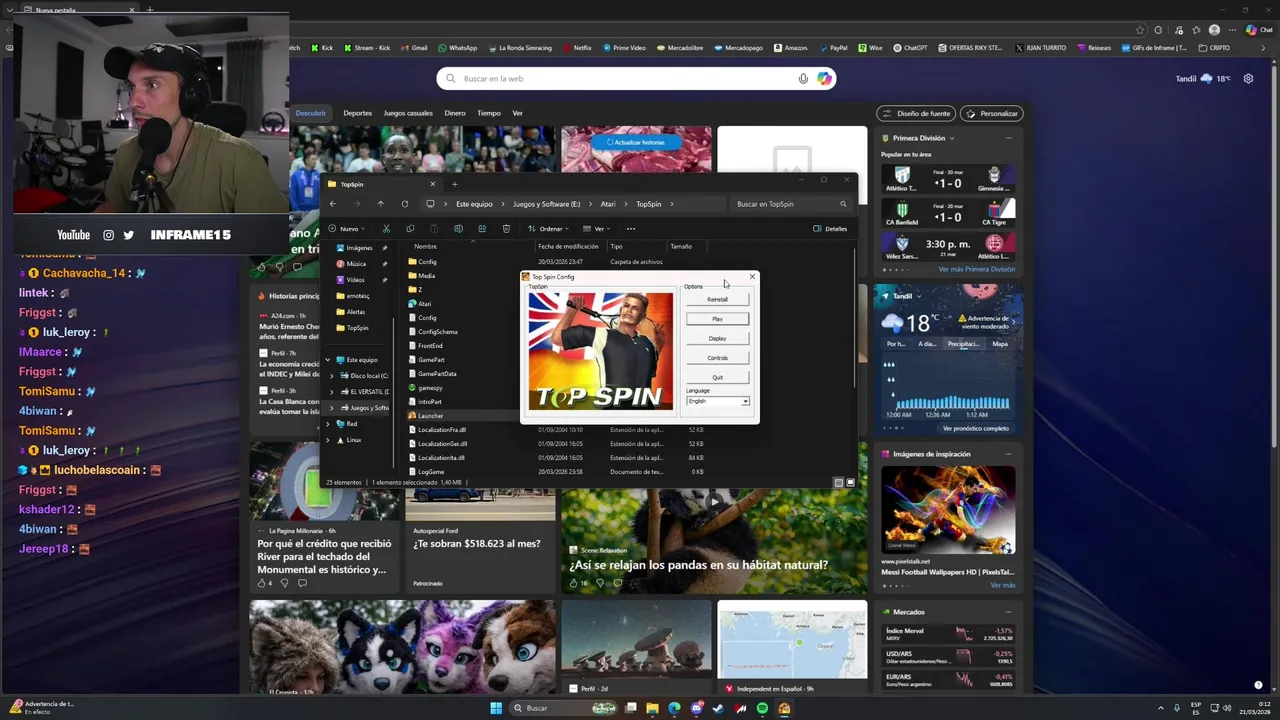Select Música in the Explorer sidebar
Image resolution: width=1280 pixels, height=720 pixels.
[x=356, y=264]
